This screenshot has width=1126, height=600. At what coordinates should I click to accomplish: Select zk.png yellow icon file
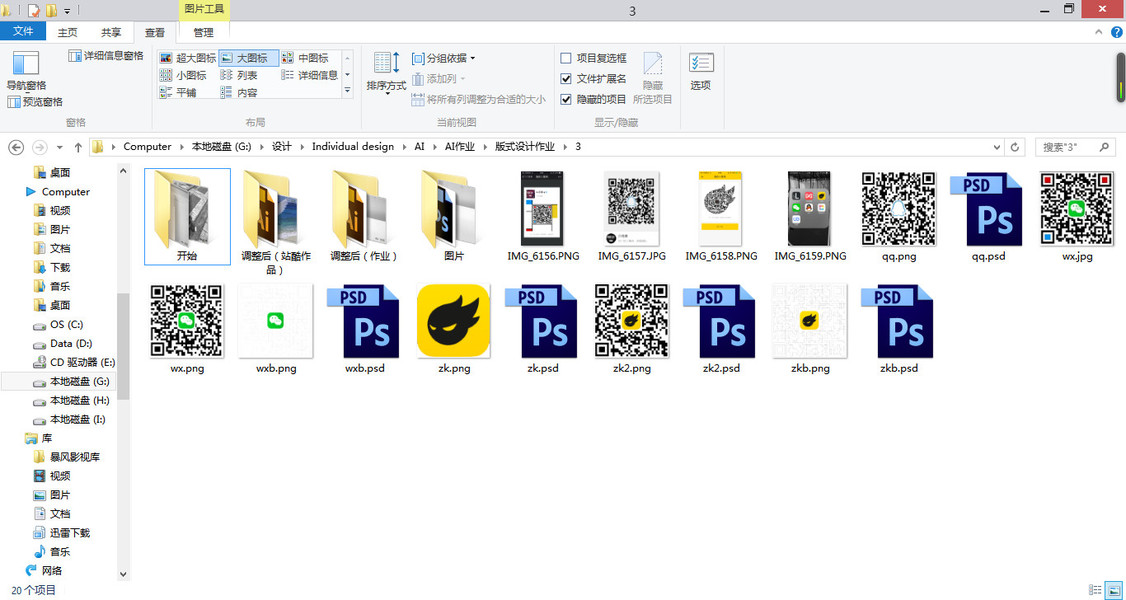[x=453, y=329]
